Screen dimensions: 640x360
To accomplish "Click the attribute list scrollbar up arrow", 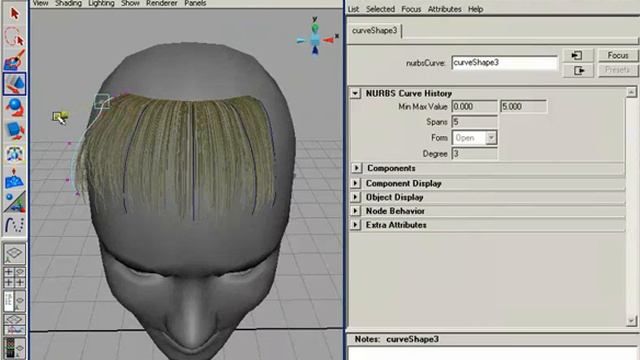I will pyautogui.click(x=631, y=92).
